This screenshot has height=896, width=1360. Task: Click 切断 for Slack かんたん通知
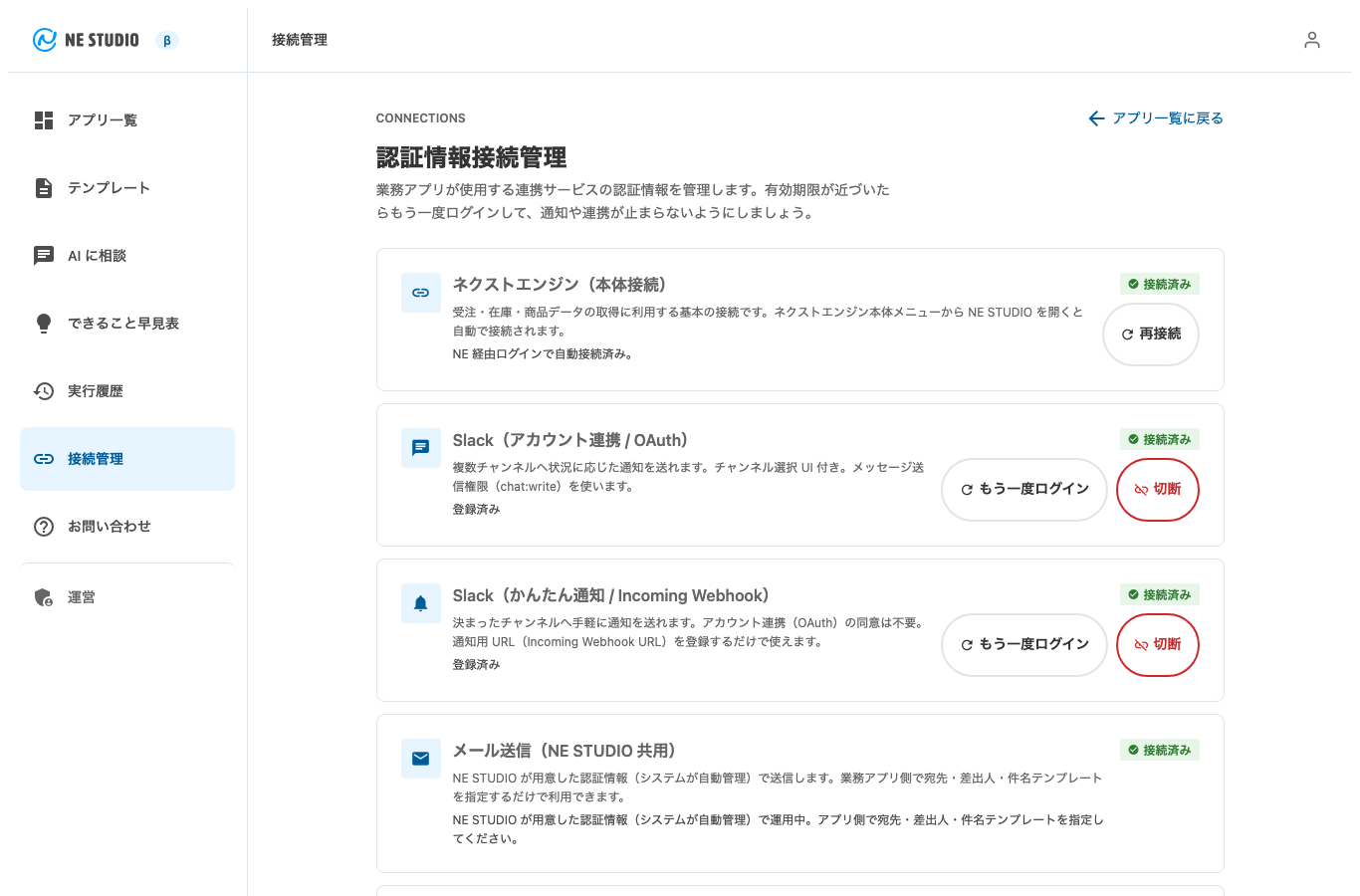1158,645
